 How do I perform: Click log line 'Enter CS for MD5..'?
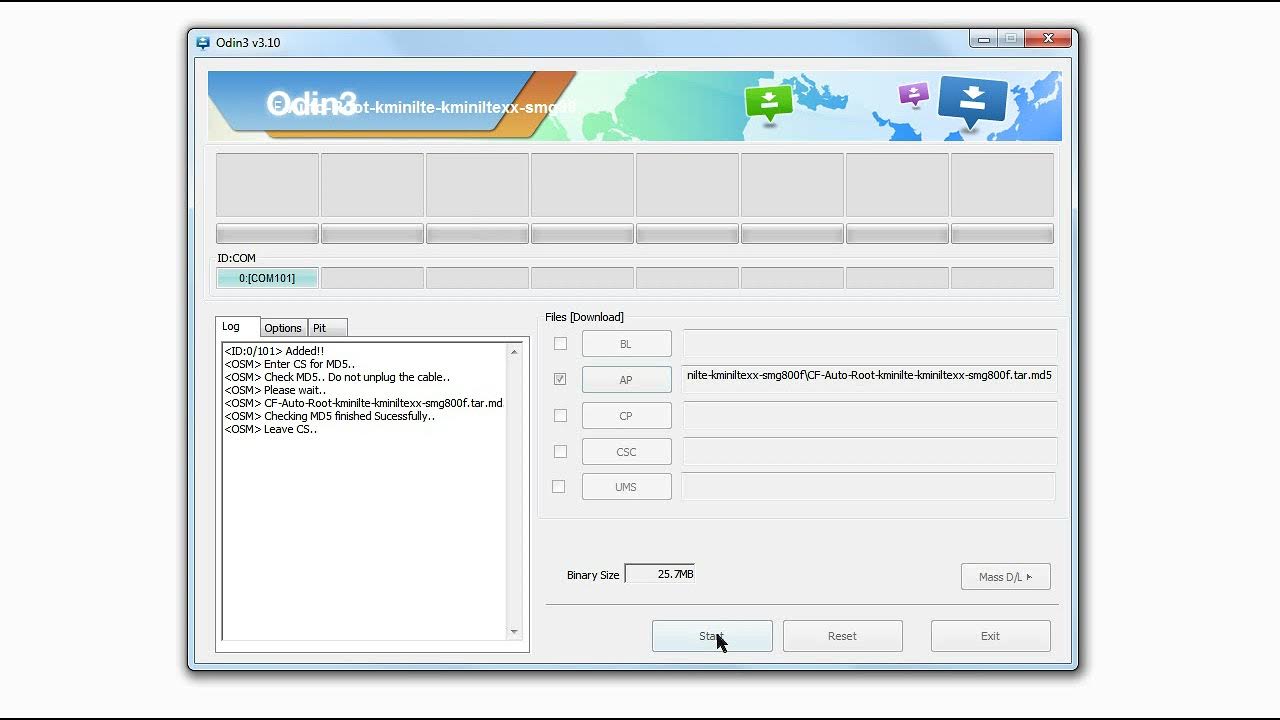[x=290, y=364]
